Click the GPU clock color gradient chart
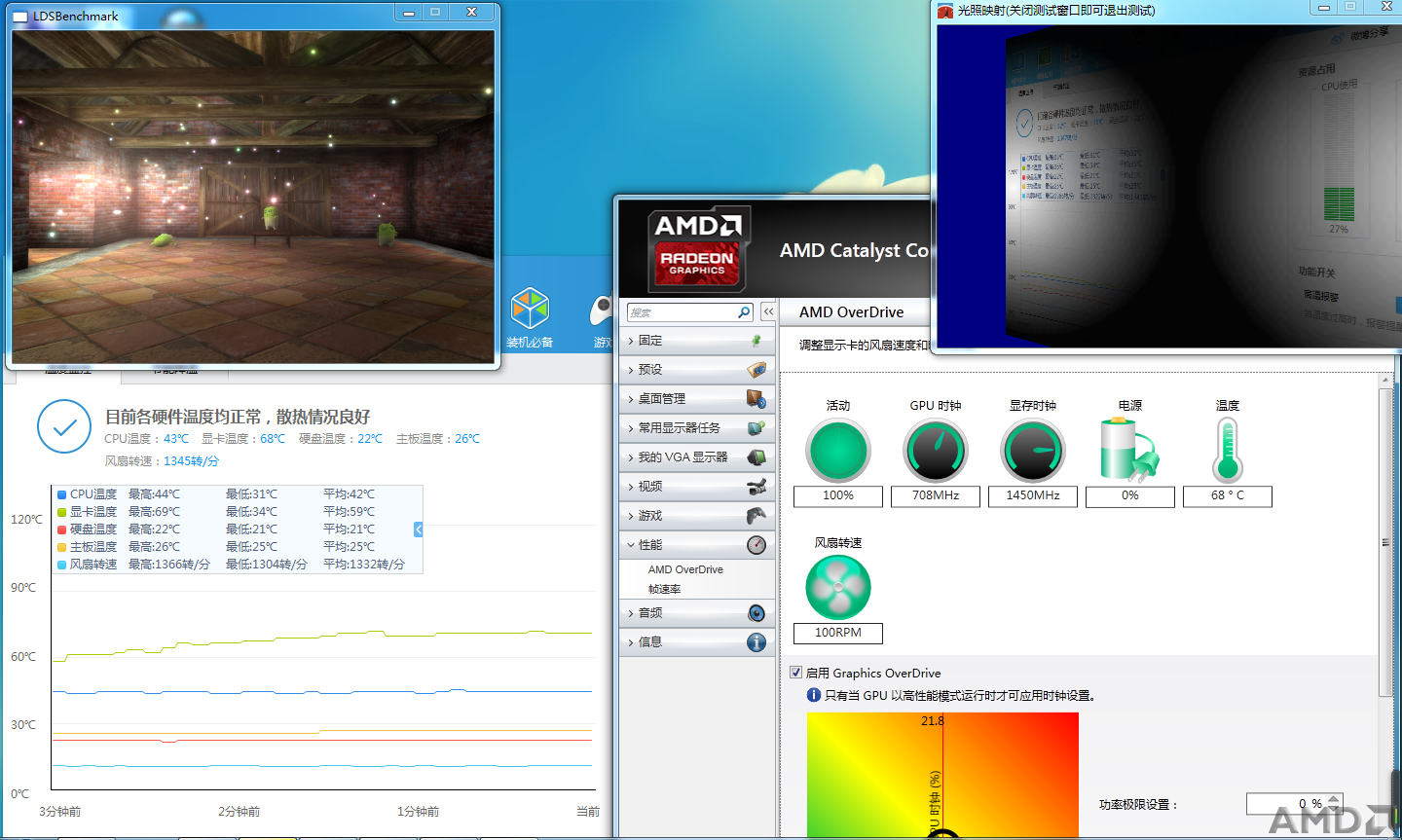1402x840 pixels. pos(942,774)
